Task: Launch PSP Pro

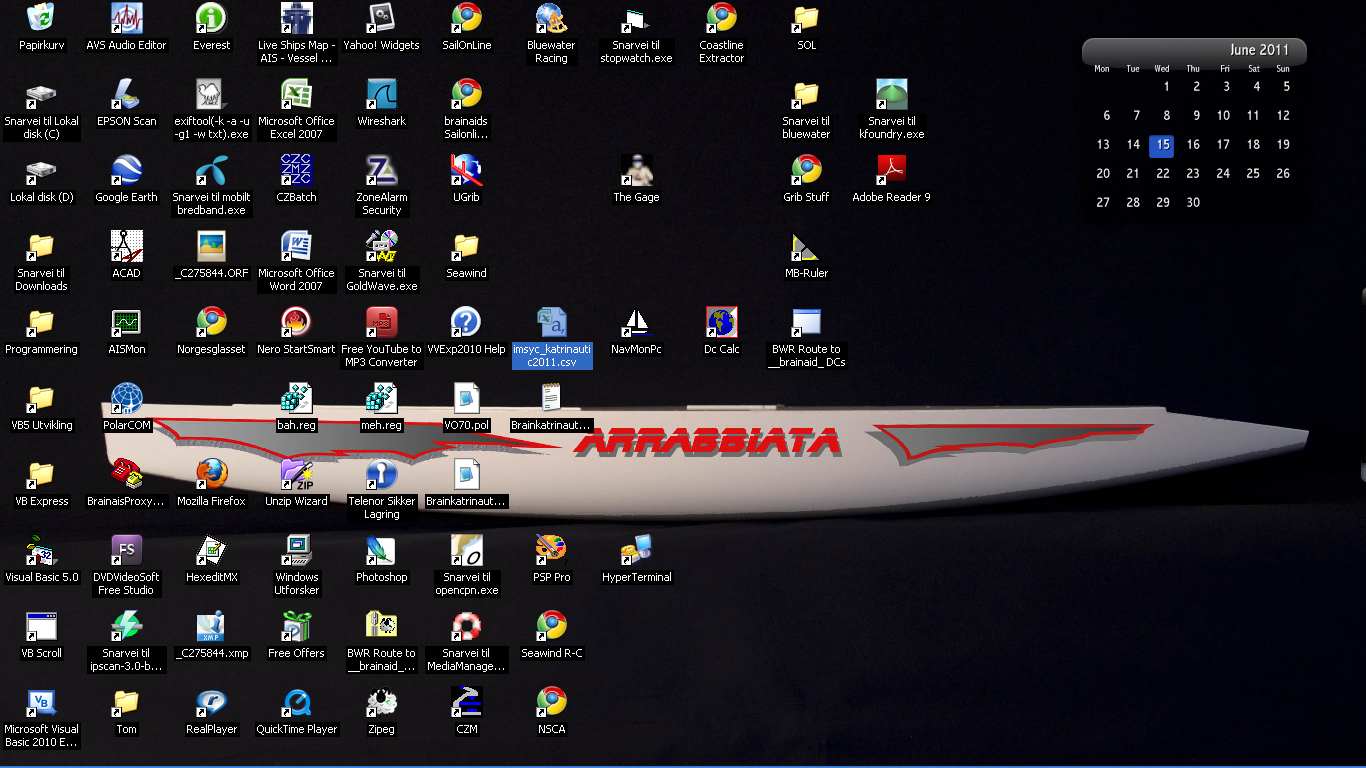Action: pos(551,550)
